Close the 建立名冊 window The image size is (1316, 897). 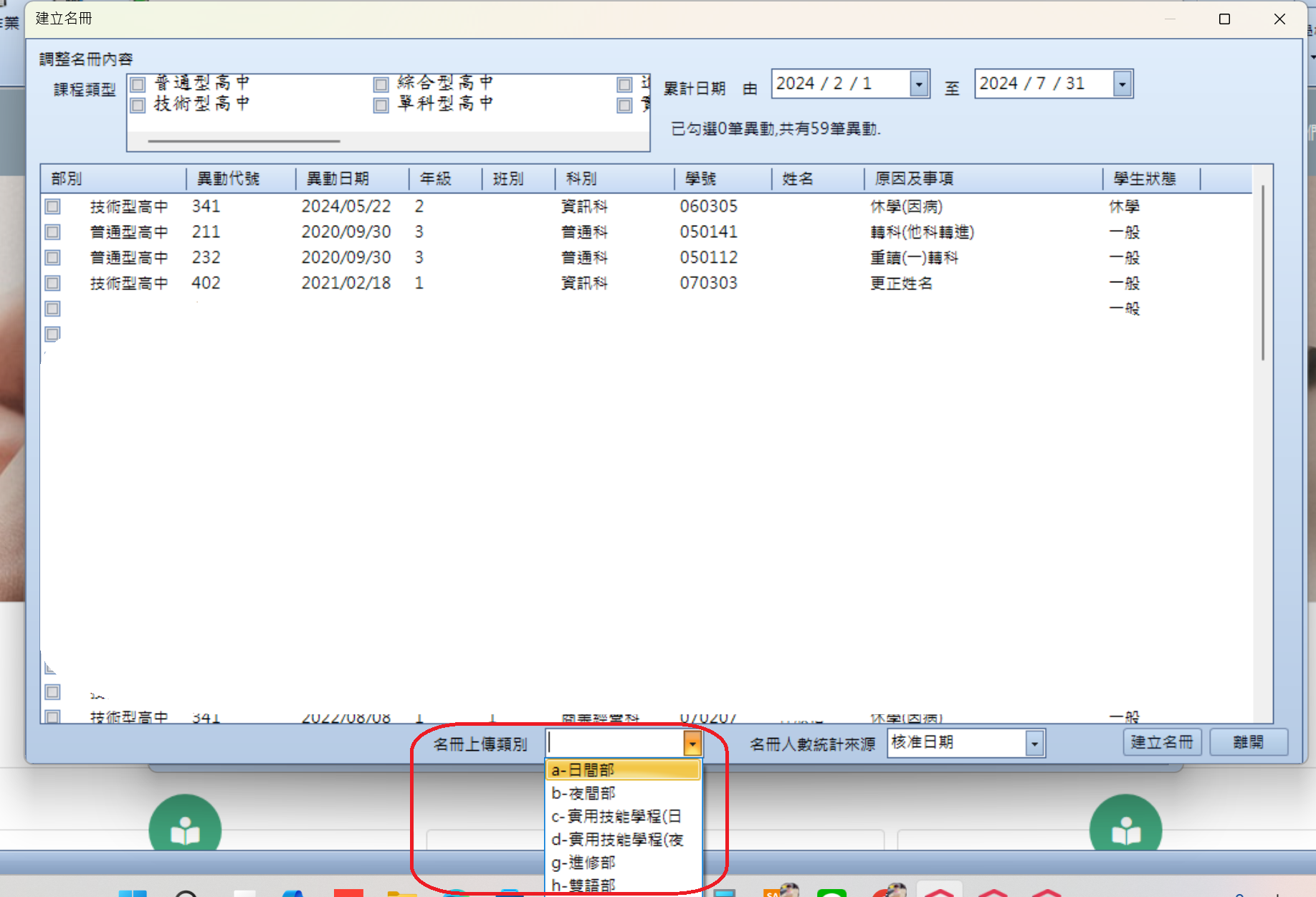[x=1279, y=19]
